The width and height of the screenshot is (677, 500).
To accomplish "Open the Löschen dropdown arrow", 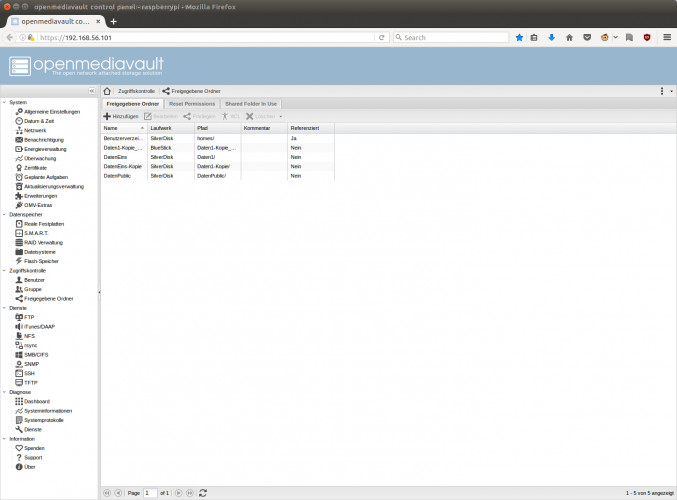I will (x=281, y=117).
